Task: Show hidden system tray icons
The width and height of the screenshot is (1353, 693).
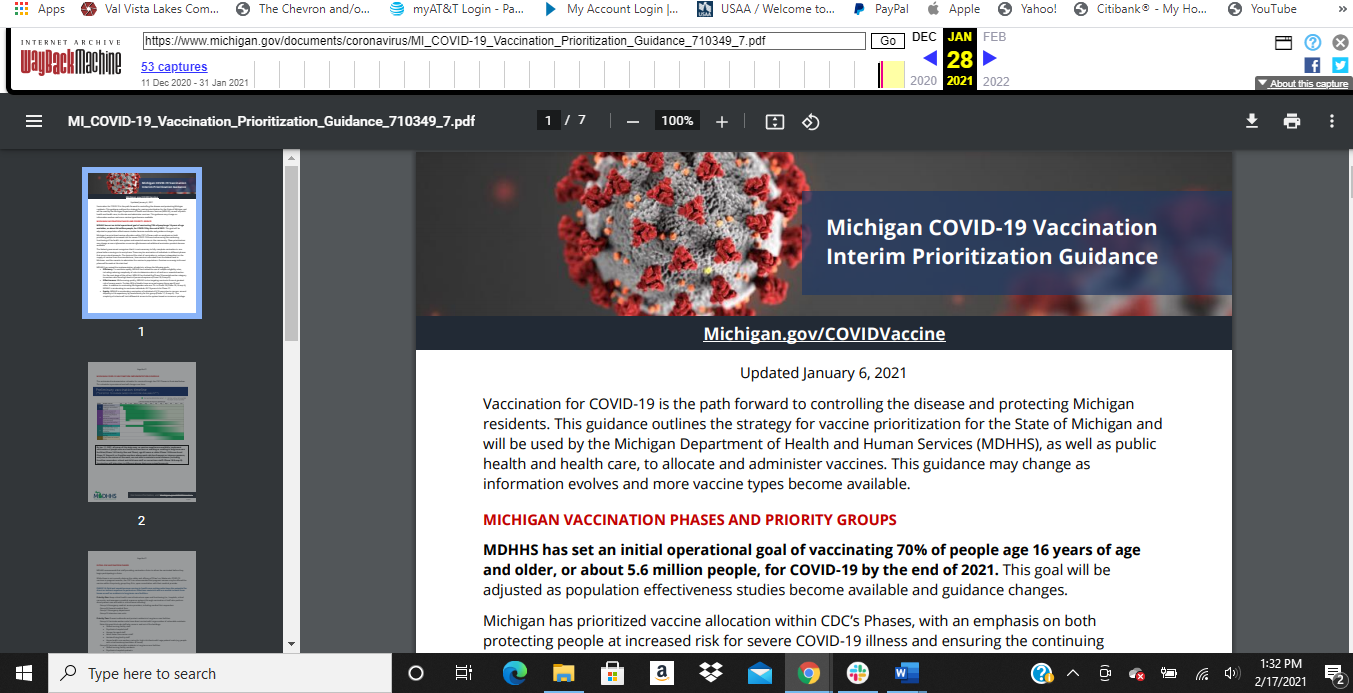Action: (x=1072, y=673)
